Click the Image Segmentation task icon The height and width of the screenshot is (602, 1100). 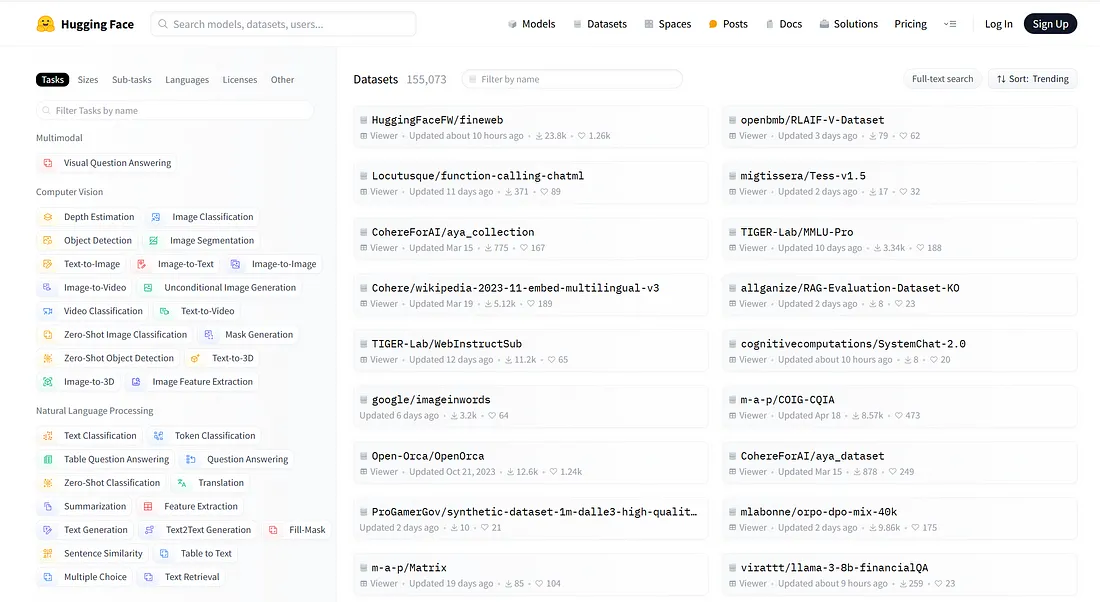tap(154, 241)
